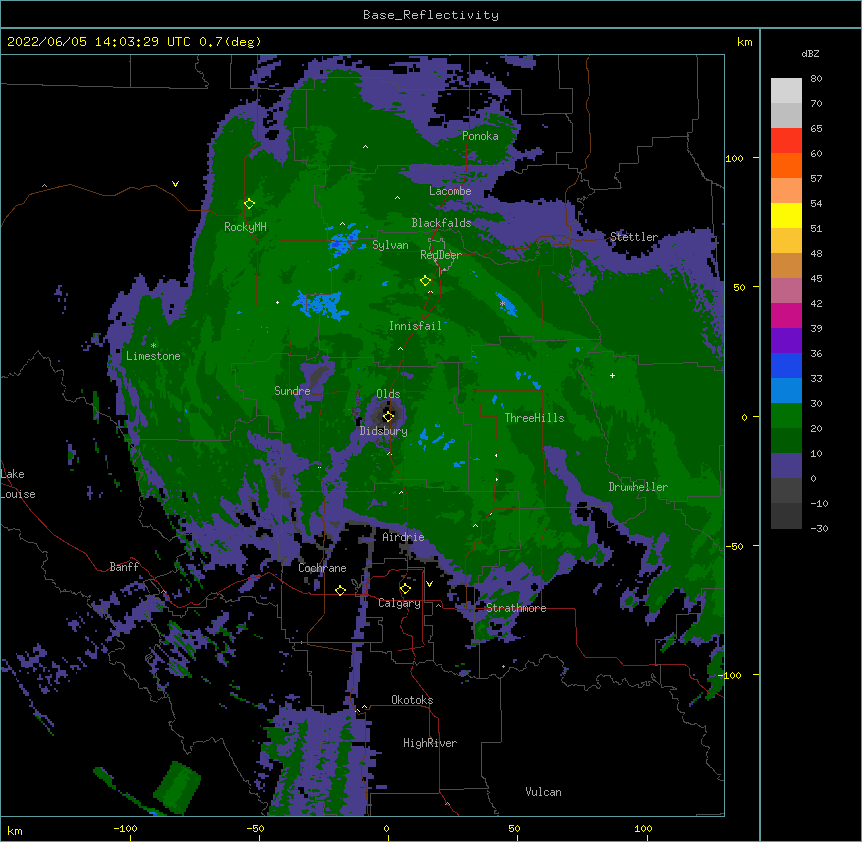Click the Base_Reflectivity title
The image size is (862, 842).
(431, 15)
